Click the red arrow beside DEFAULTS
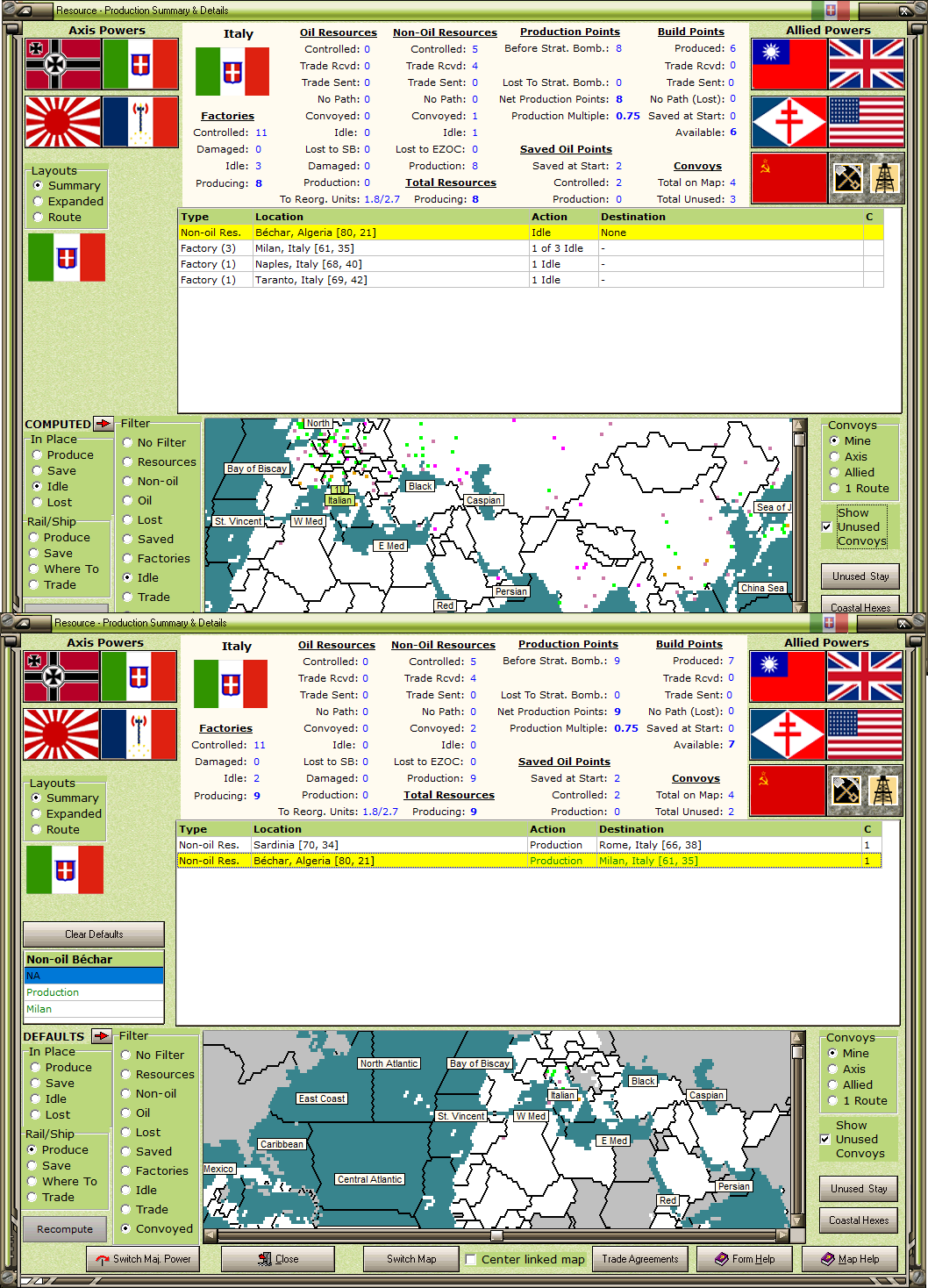The image size is (928, 1288). (x=102, y=1036)
